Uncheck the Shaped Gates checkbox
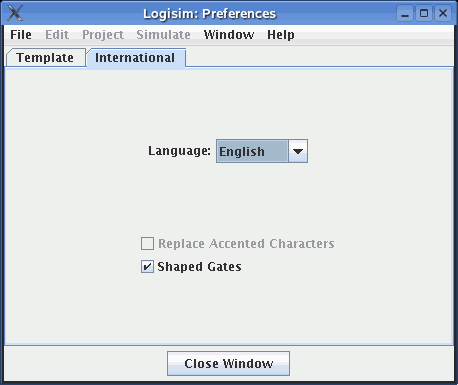The image size is (458, 385). (x=147, y=267)
